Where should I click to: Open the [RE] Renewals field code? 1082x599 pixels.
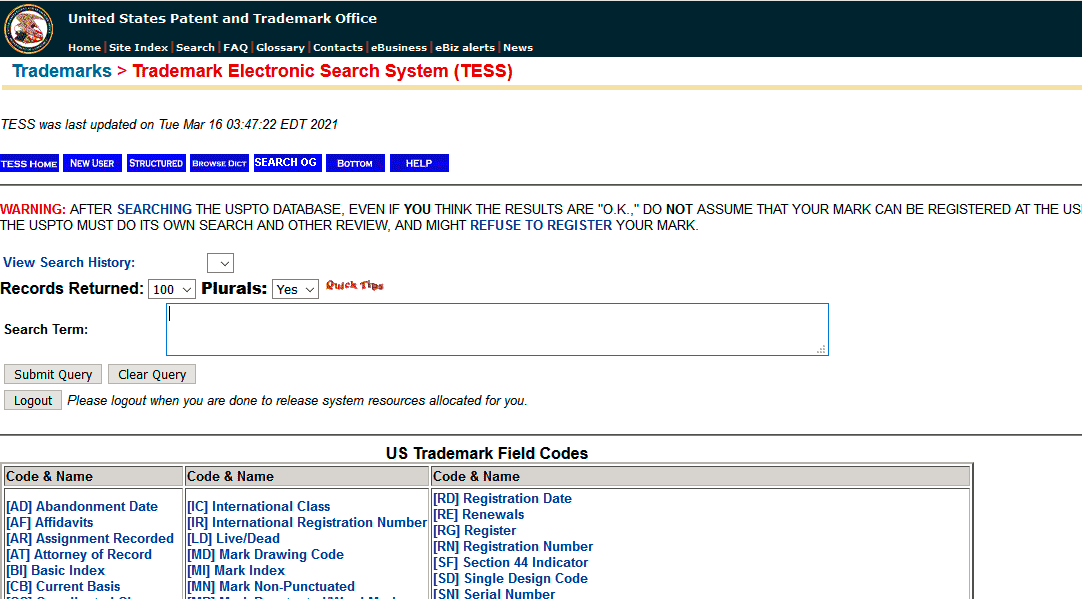478,514
